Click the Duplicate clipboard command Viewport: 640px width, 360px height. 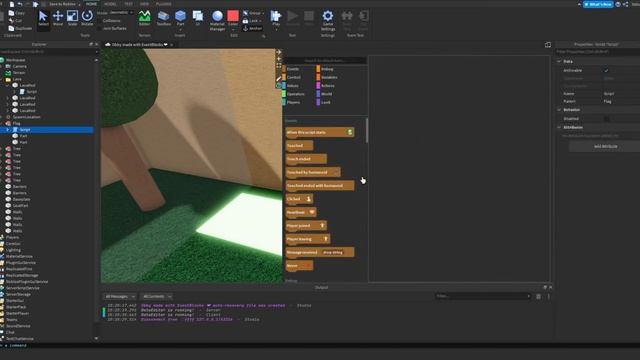(20, 28)
